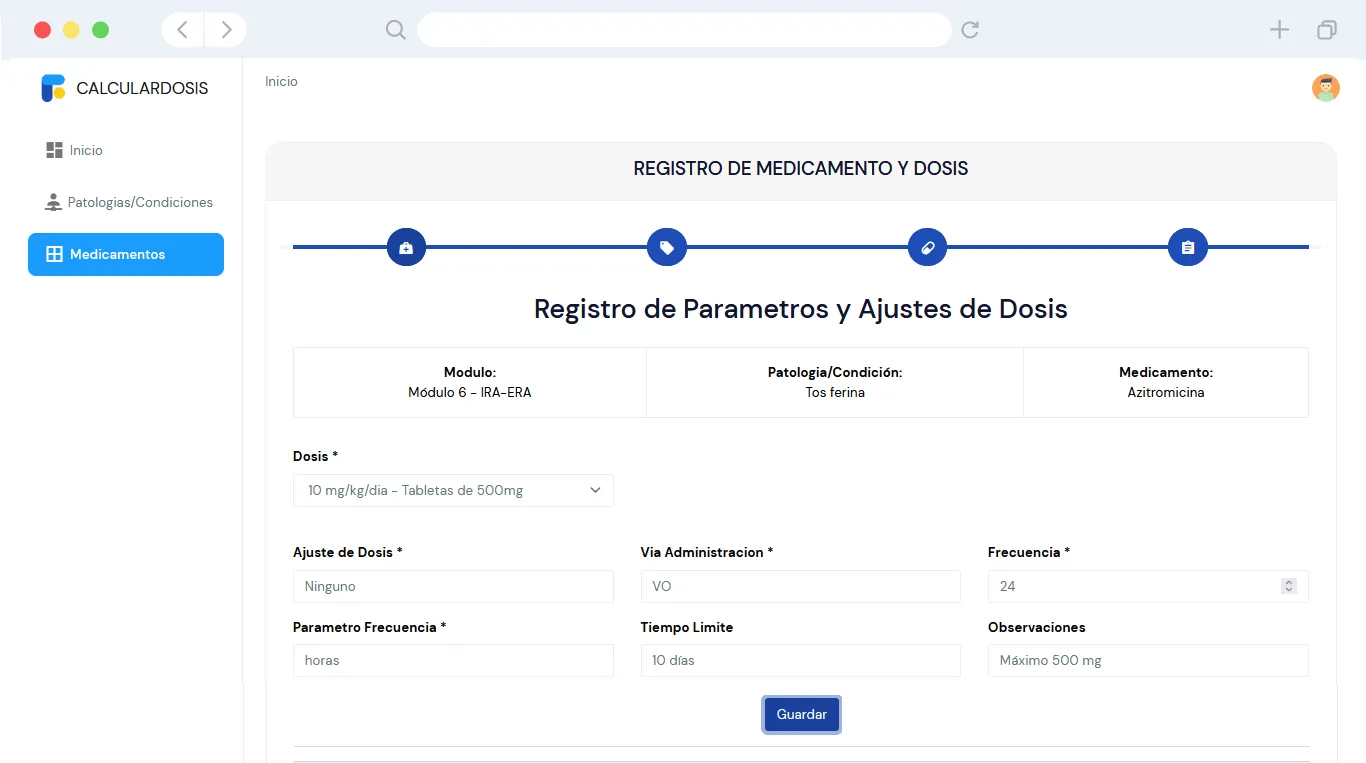
Task: Reload the page in the browser
Action: pyautogui.click(x=969, y=30)
